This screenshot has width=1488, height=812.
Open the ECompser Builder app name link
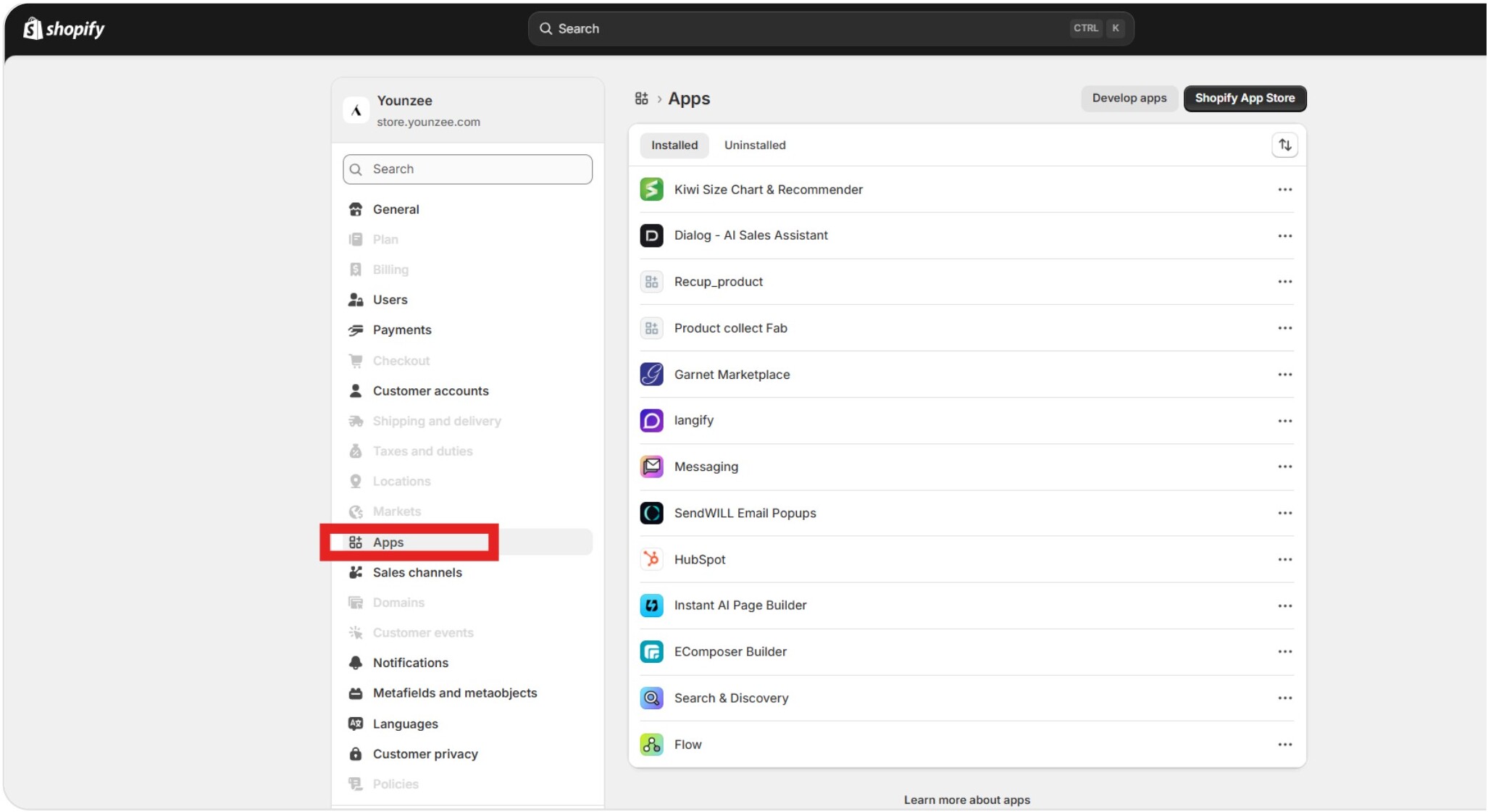point(730,652)
